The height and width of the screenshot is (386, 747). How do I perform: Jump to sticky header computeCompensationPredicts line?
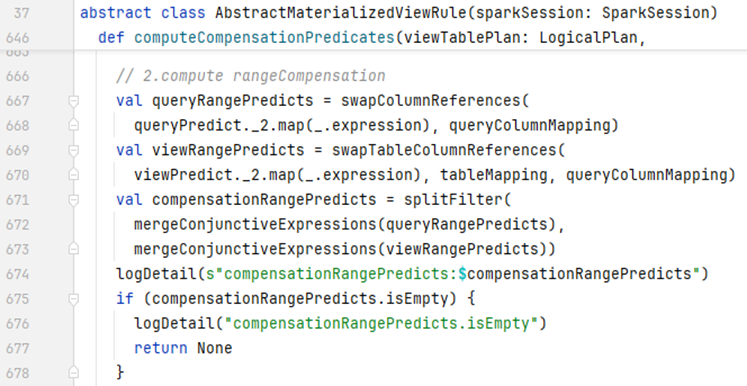point(372,37)
